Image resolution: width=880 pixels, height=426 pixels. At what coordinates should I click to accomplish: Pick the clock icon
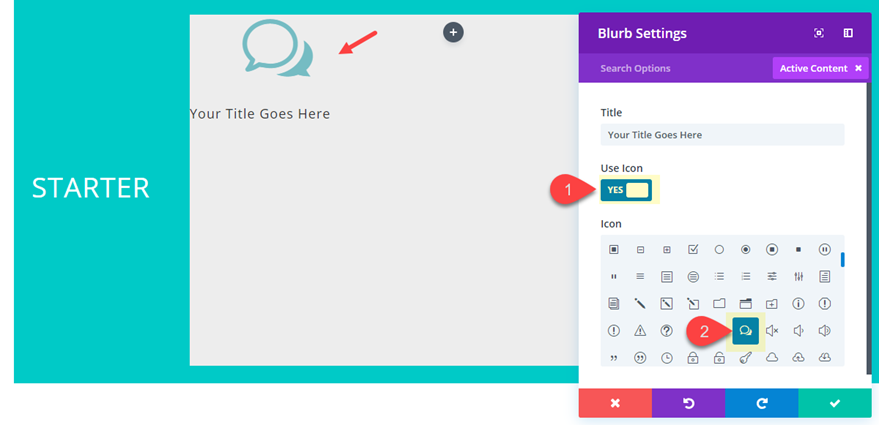tap(666, 358)
